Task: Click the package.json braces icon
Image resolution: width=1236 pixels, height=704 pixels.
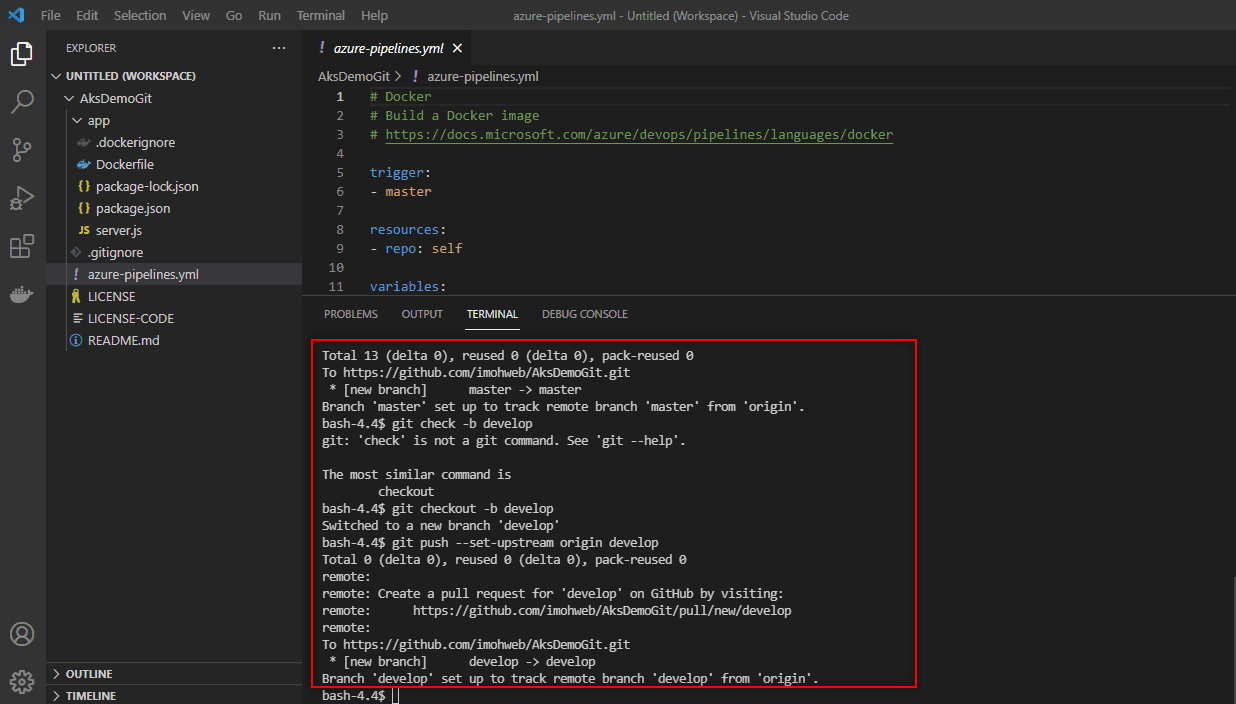Action: tap(84, 209)
